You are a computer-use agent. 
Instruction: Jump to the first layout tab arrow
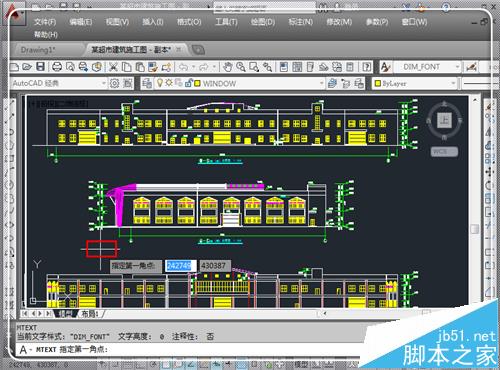pos(25,313)
